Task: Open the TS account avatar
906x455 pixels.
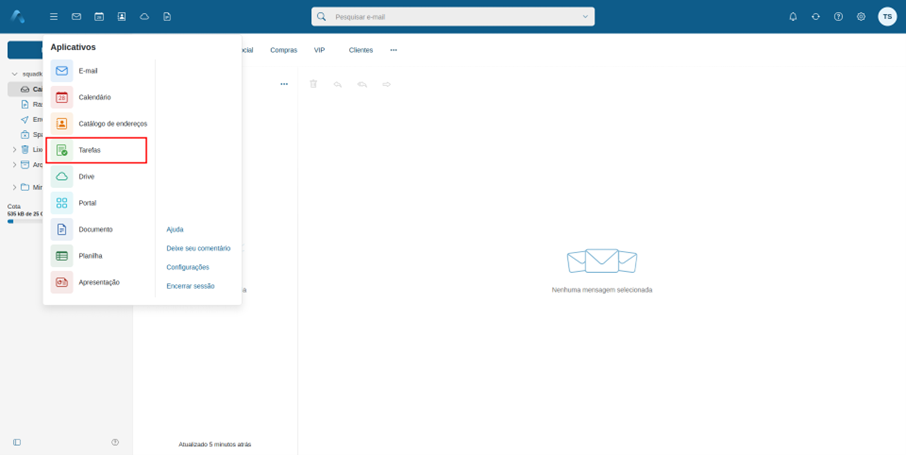Action: (887, 17)
